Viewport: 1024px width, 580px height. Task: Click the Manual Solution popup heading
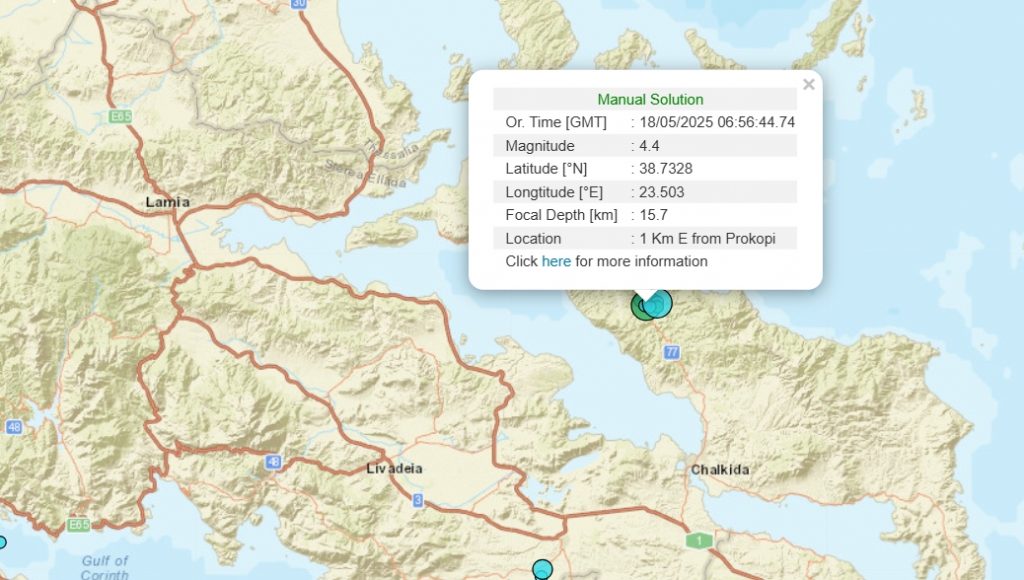pos(650,100)
